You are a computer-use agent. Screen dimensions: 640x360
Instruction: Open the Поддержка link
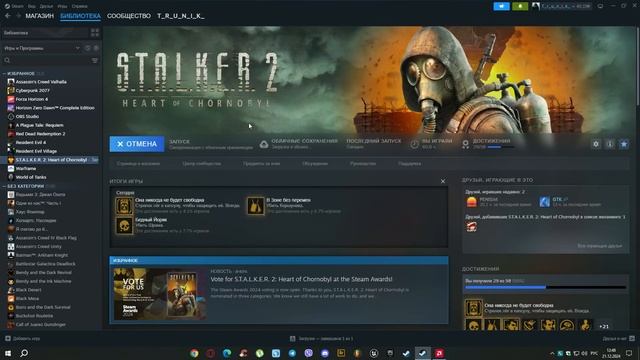[409, 164]
